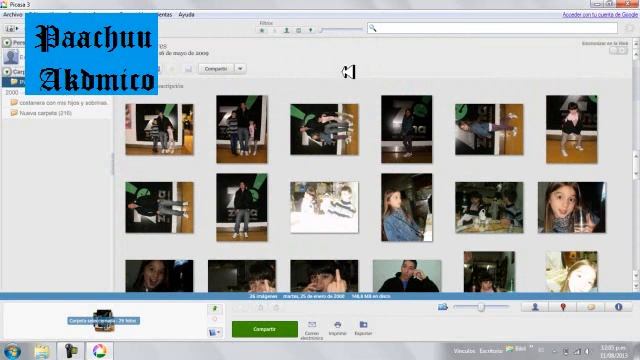Toggle the videos-only filter
The image size is (640, 360).
298,30
